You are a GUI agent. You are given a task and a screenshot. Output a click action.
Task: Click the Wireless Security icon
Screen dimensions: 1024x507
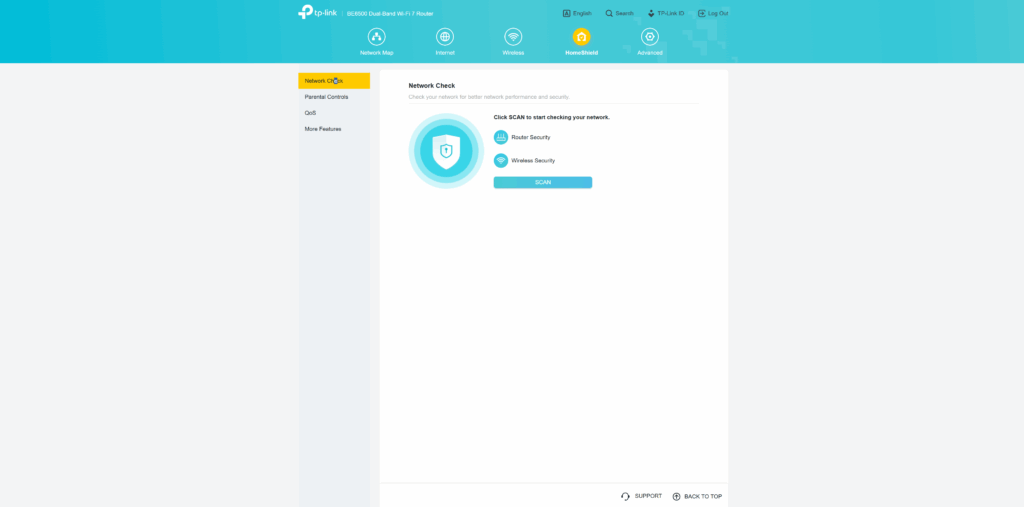(501, 160)
